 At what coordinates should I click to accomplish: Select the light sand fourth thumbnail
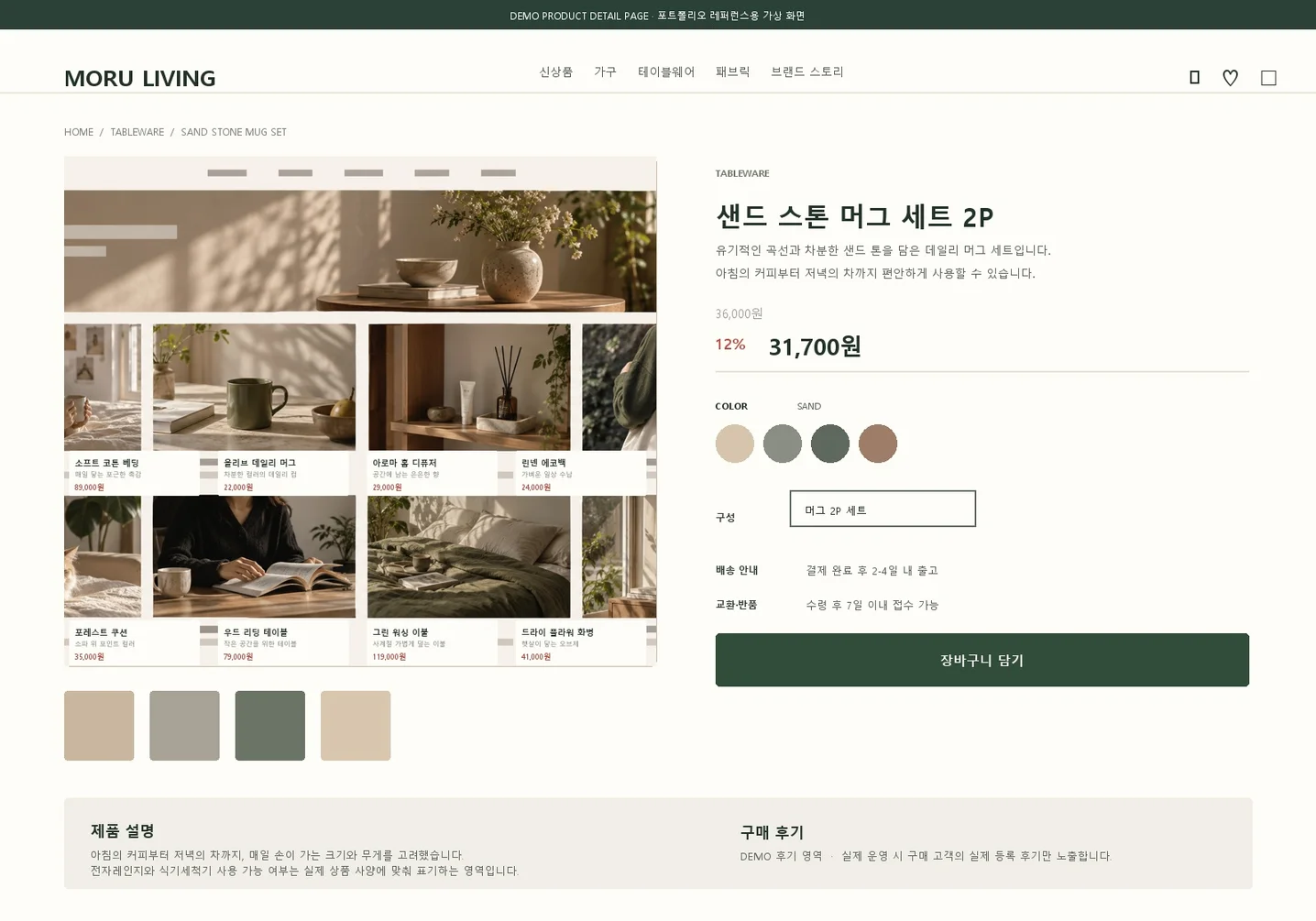356,726
